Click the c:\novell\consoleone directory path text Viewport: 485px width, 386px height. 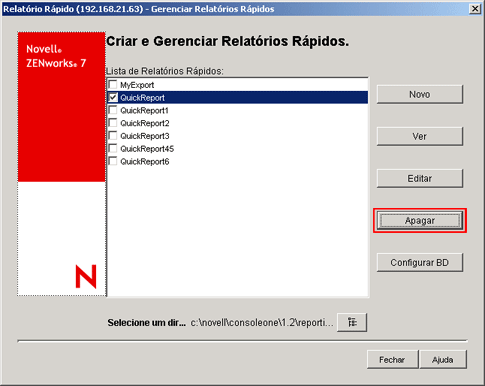click(262, 323)
